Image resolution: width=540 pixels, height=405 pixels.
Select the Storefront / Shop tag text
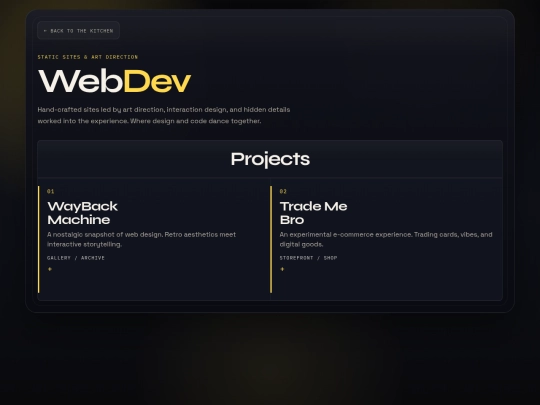pyautogui.click(x=308, y=258)
